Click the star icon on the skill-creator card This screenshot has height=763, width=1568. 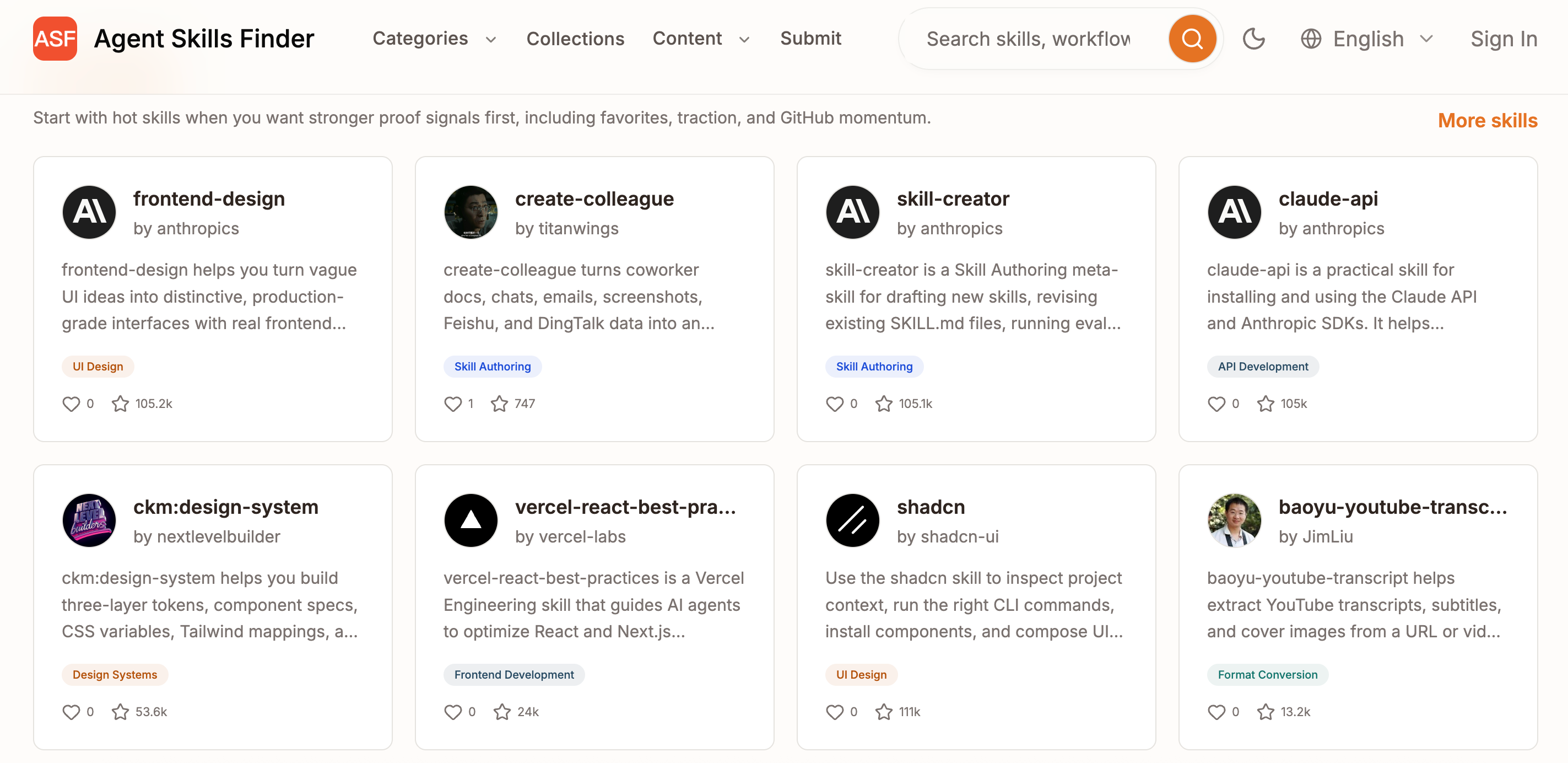click(884, 404)
